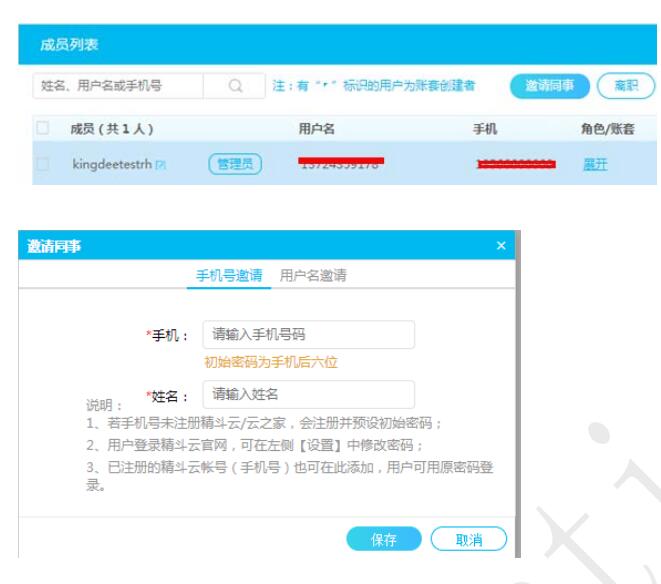Open the 用户名邀请 tab
Viewport: 661px width, 584px height.
click(313, 276)
